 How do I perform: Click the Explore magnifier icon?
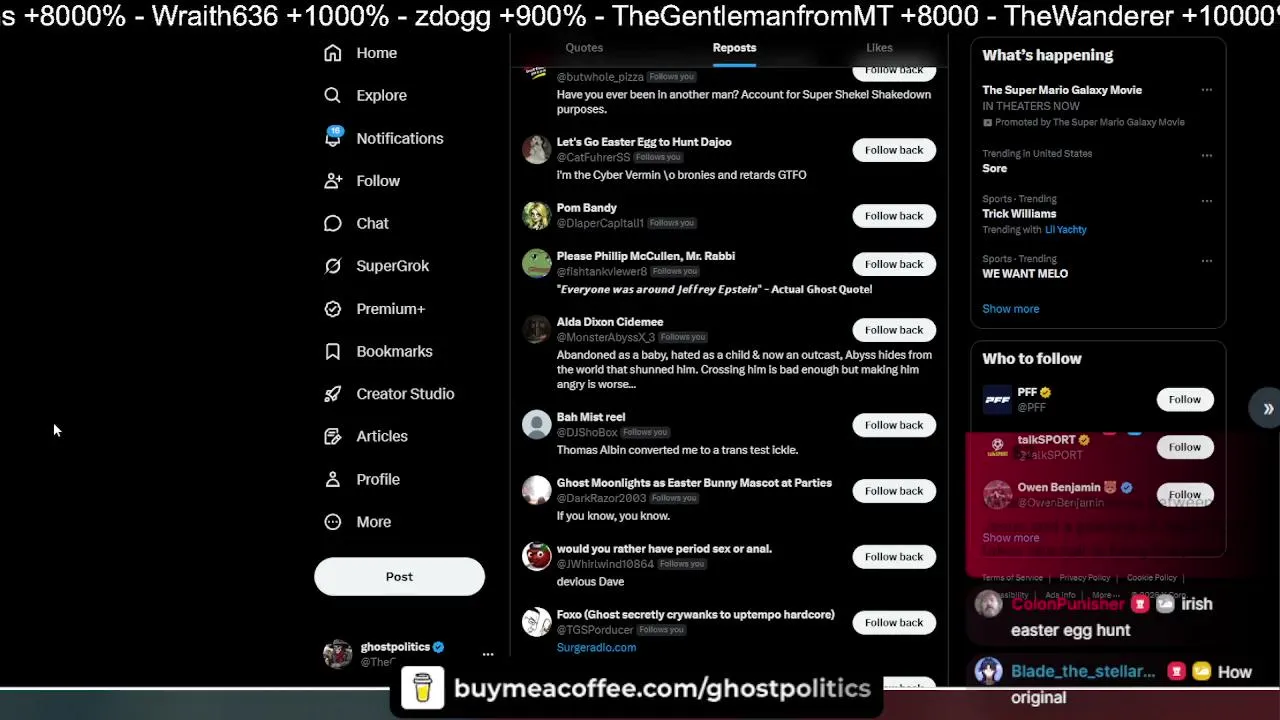click(333, 95)
